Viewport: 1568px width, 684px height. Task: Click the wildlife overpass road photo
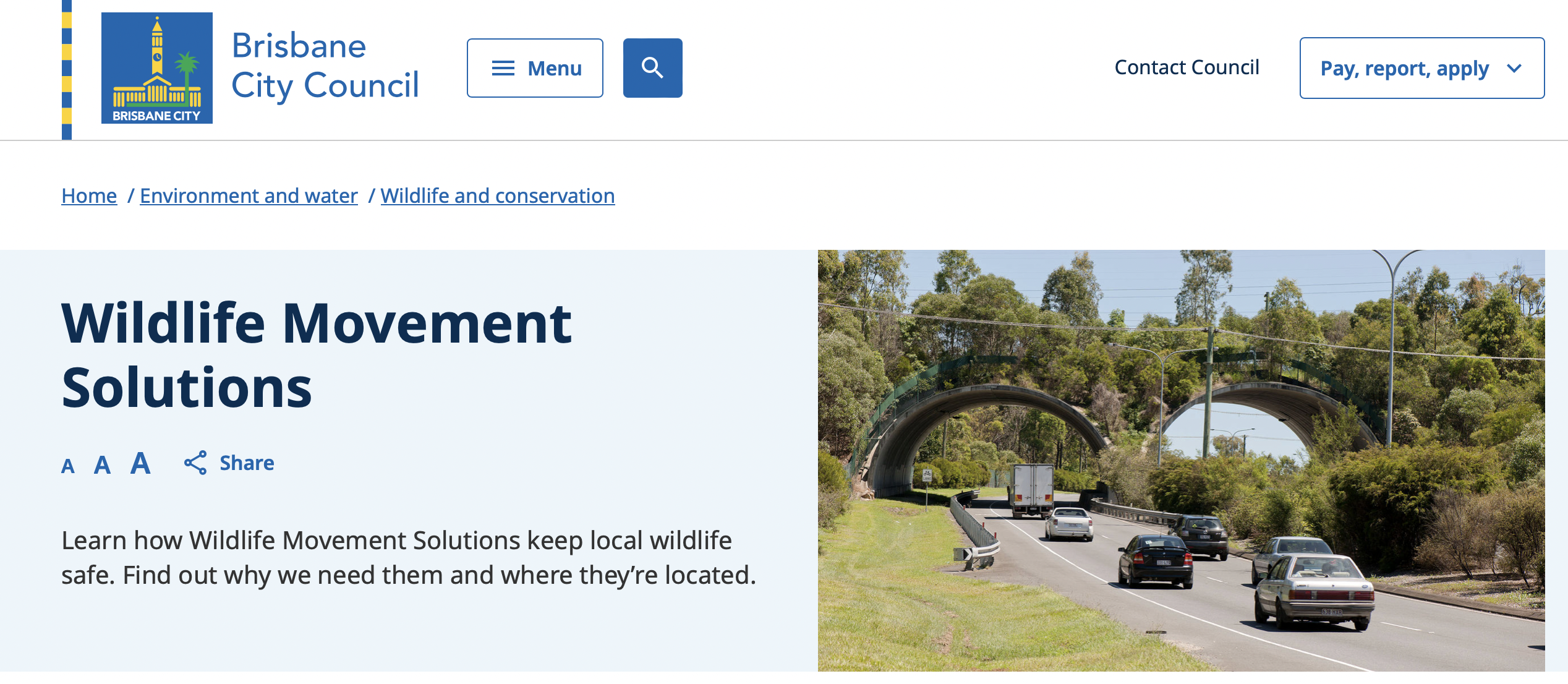(x=1181, y=461)
